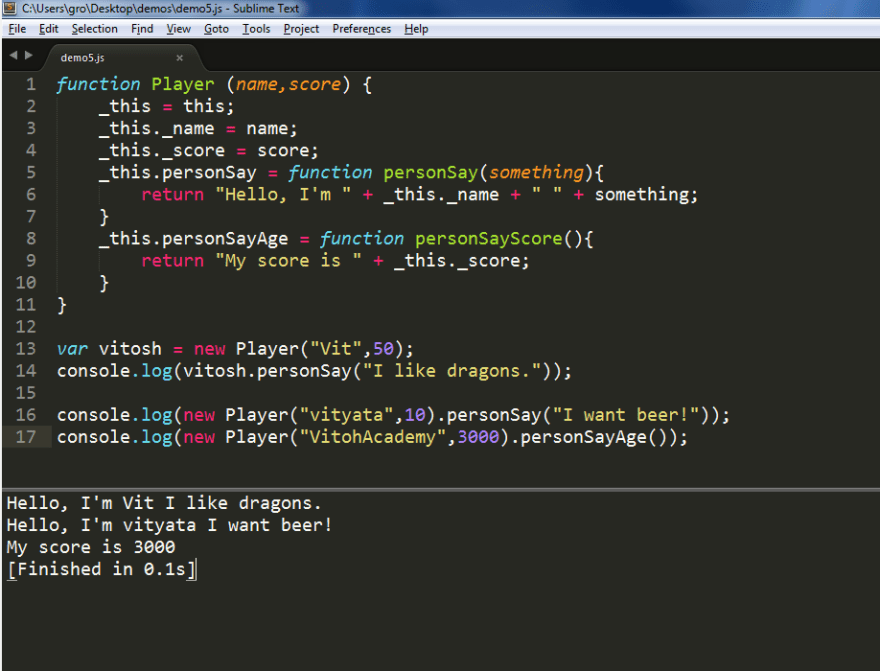Viewport: 880px width, 671px height.
Task: Click 'this;' on line 2
Action: 209,107
